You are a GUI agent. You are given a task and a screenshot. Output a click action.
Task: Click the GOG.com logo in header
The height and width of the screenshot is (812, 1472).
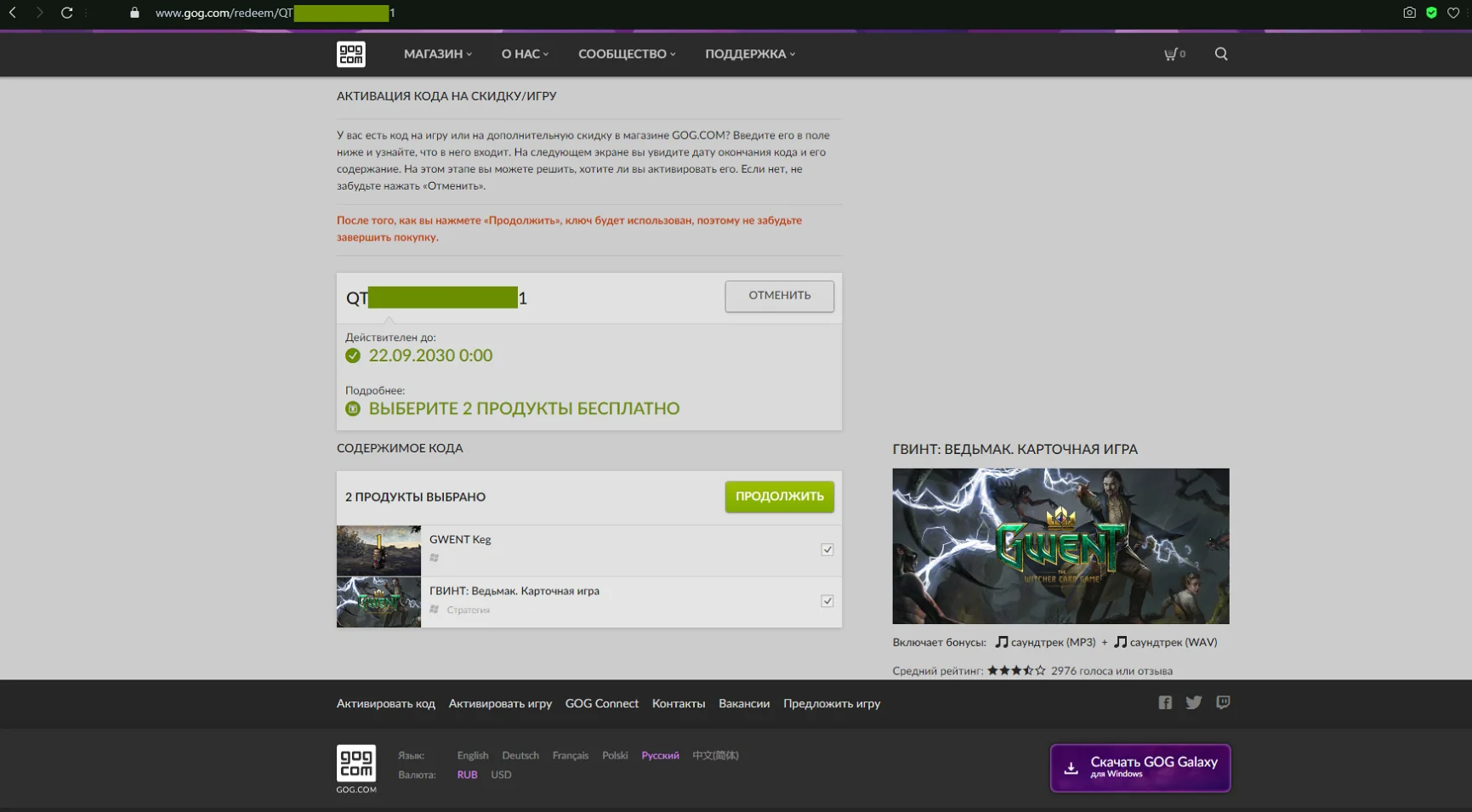[x=350, y=54]
